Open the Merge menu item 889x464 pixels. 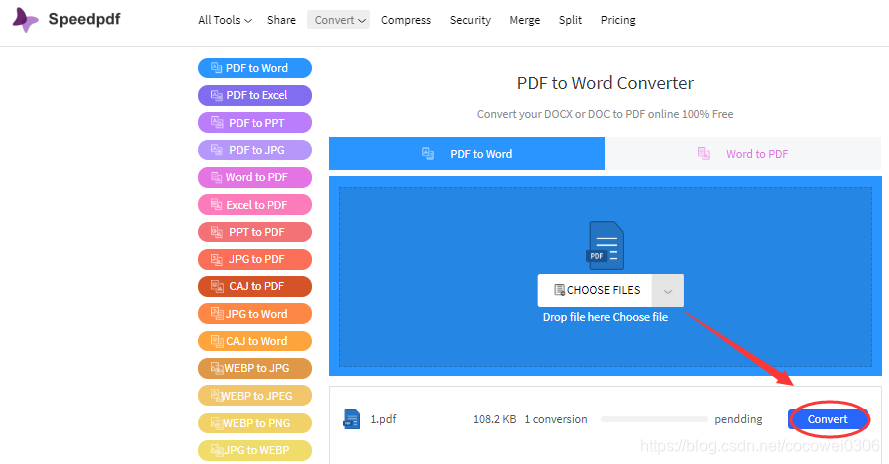[524, 20]
